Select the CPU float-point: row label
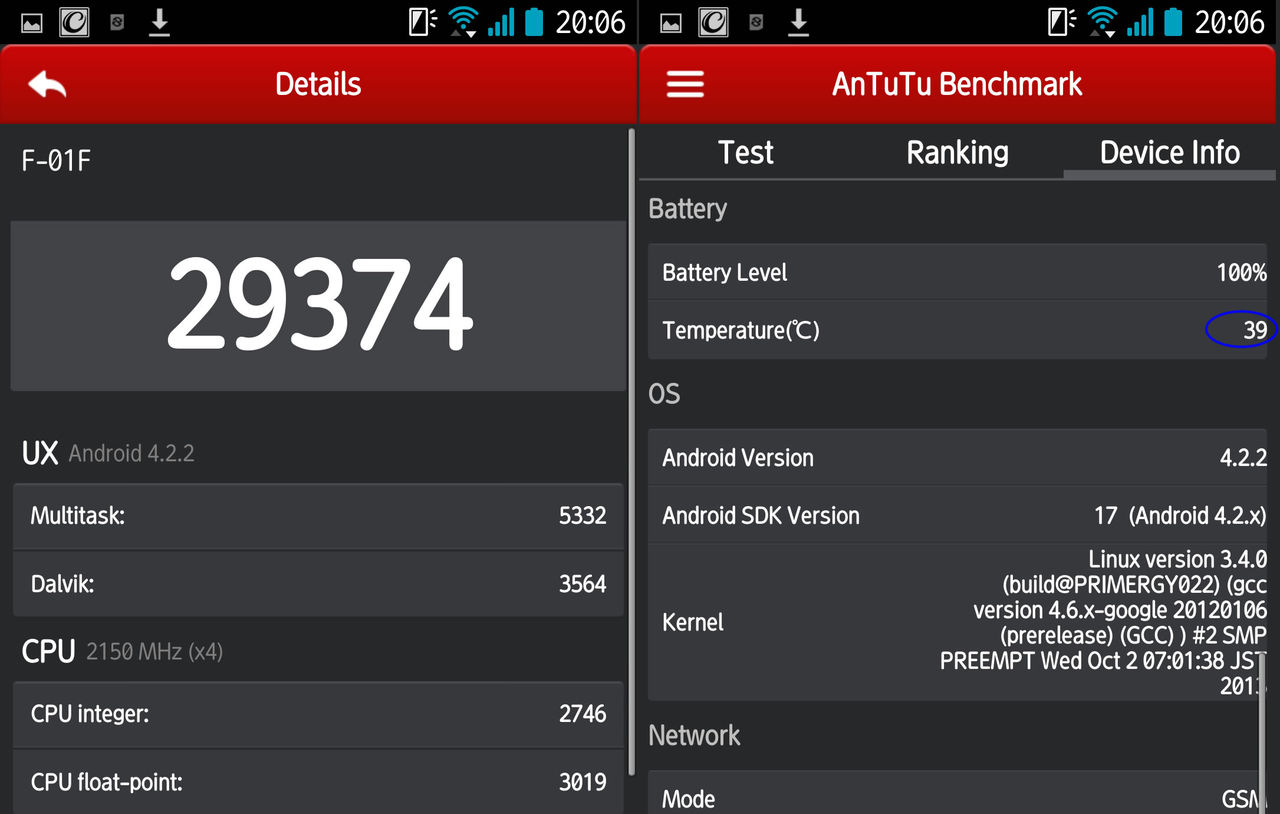1280x814 pixels. 107,782
